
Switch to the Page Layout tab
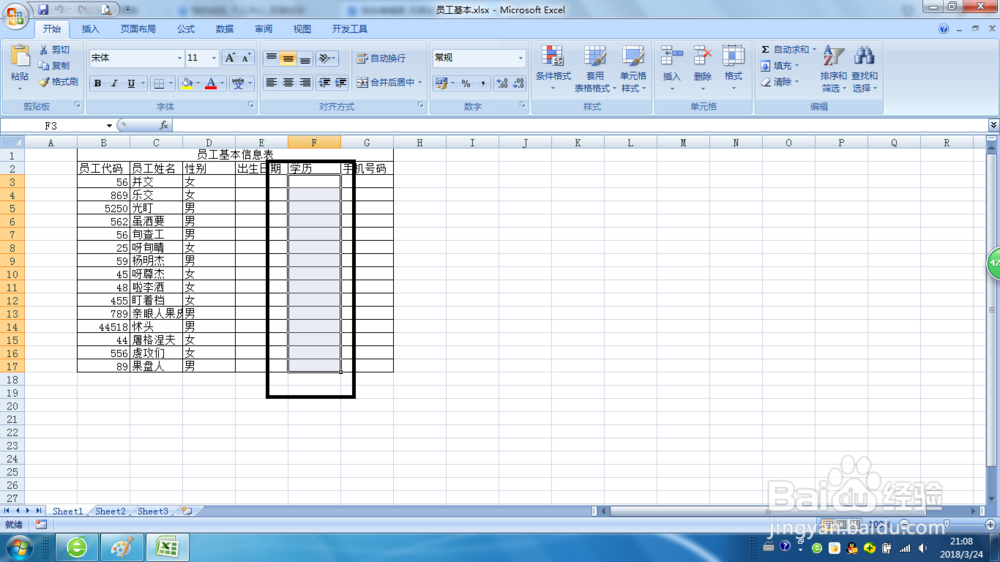138,29
